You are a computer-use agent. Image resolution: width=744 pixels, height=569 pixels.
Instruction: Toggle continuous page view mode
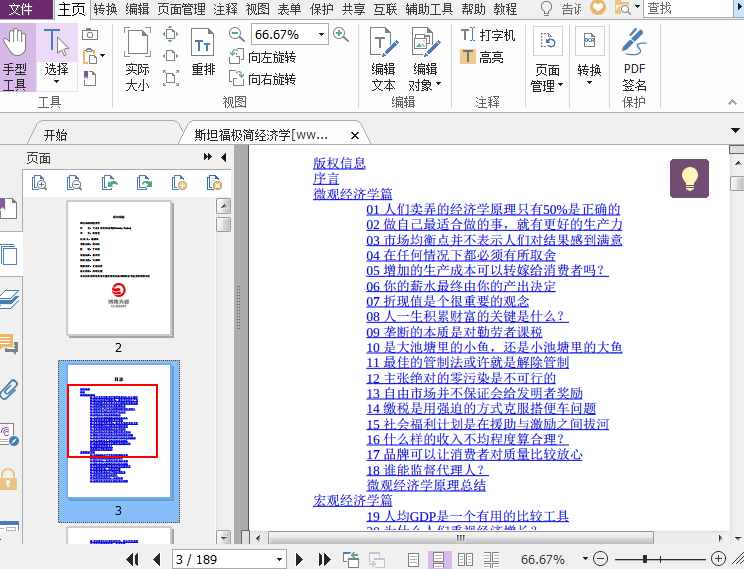(438, 560)
